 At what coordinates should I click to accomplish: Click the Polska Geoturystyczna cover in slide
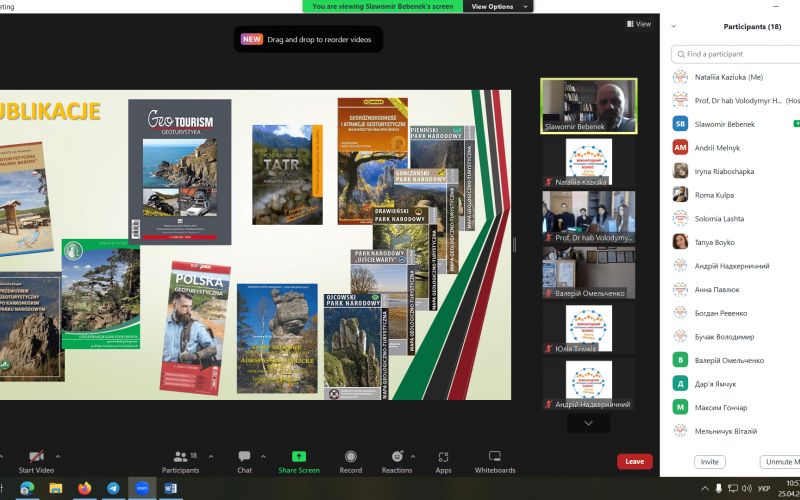(195, 328)
